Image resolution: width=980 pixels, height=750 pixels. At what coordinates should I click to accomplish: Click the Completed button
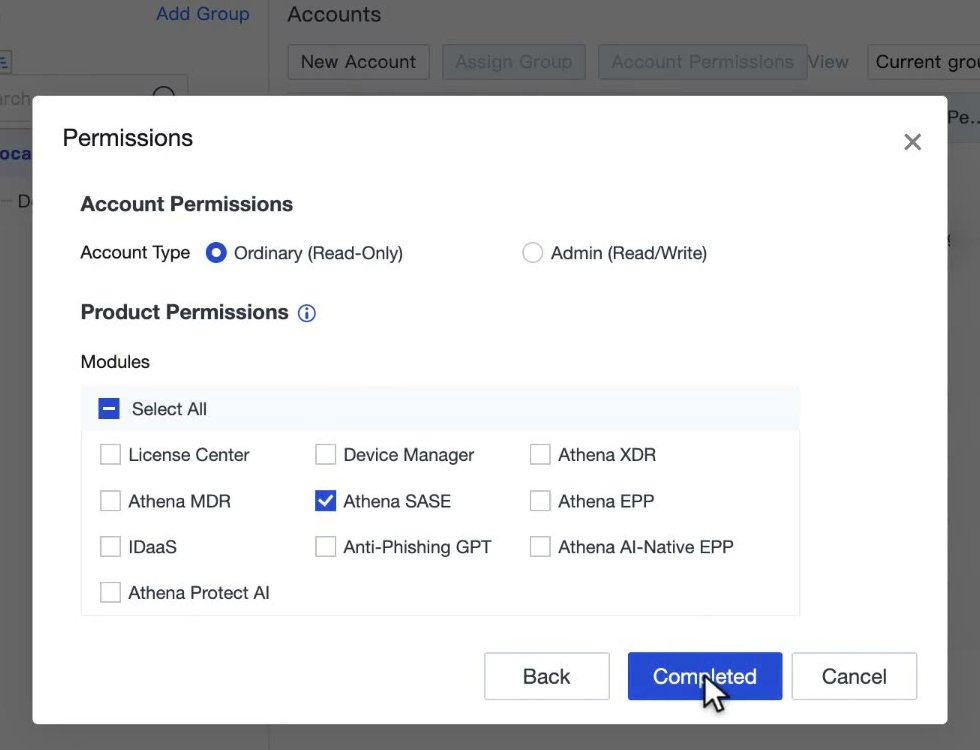point(705,676)
